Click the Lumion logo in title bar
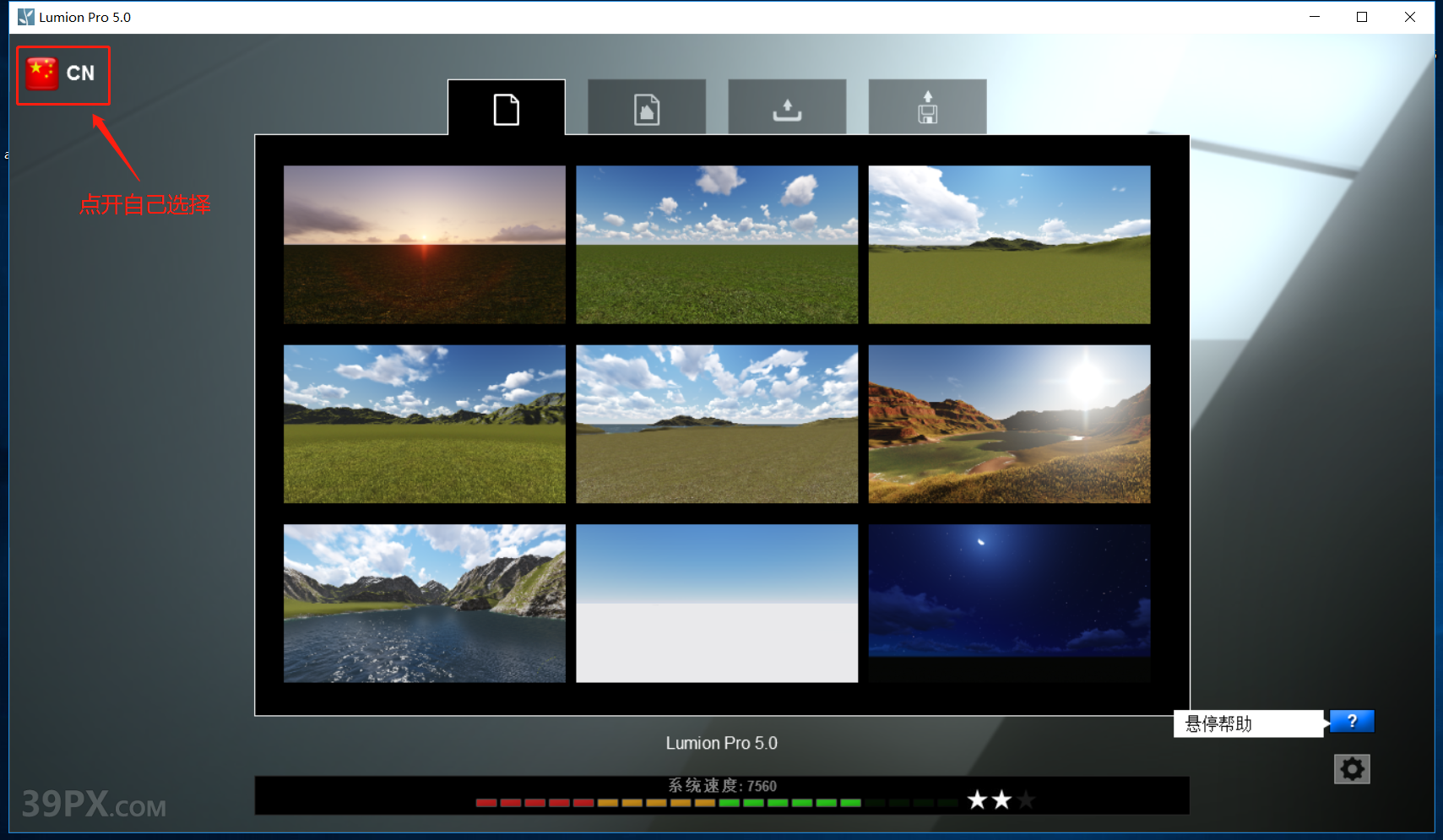Screen dimensions: 1443x840 pyautogui.click(x=26, y=17)
